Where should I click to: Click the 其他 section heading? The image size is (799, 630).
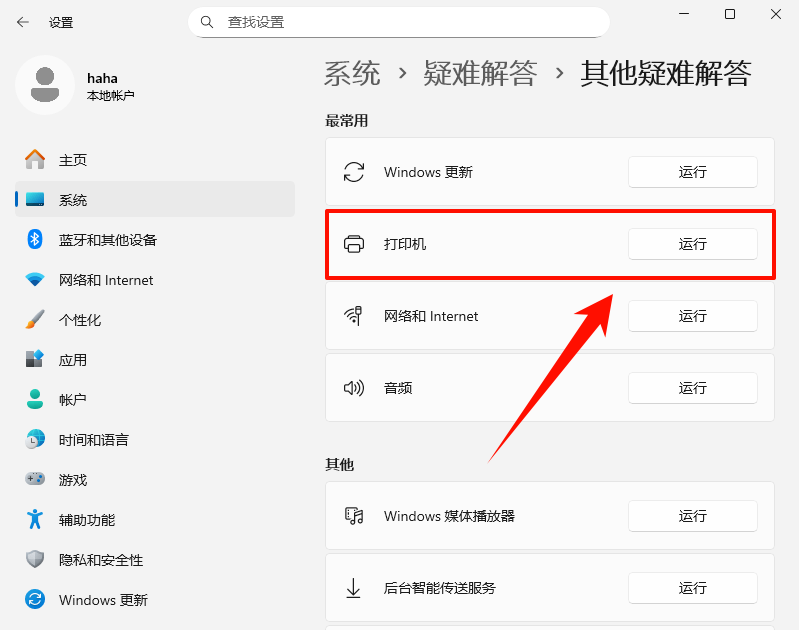(339, 464)
